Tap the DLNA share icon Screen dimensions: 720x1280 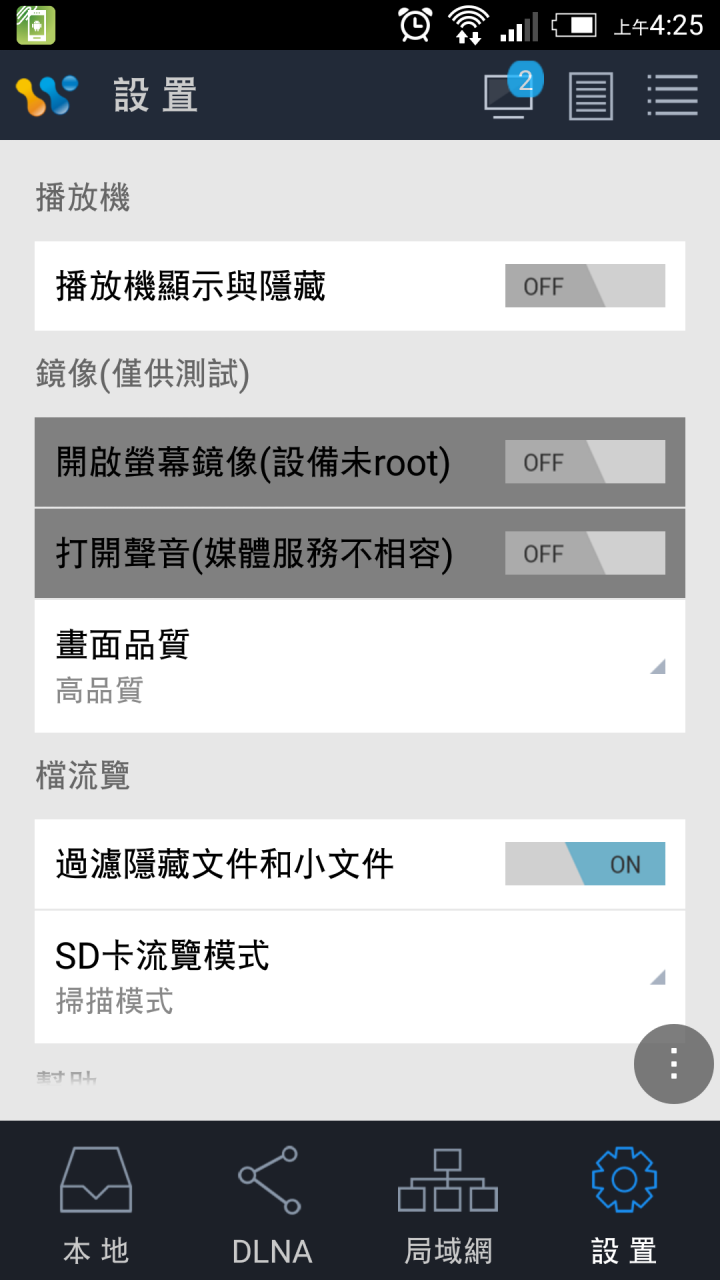pos(268,1180)
